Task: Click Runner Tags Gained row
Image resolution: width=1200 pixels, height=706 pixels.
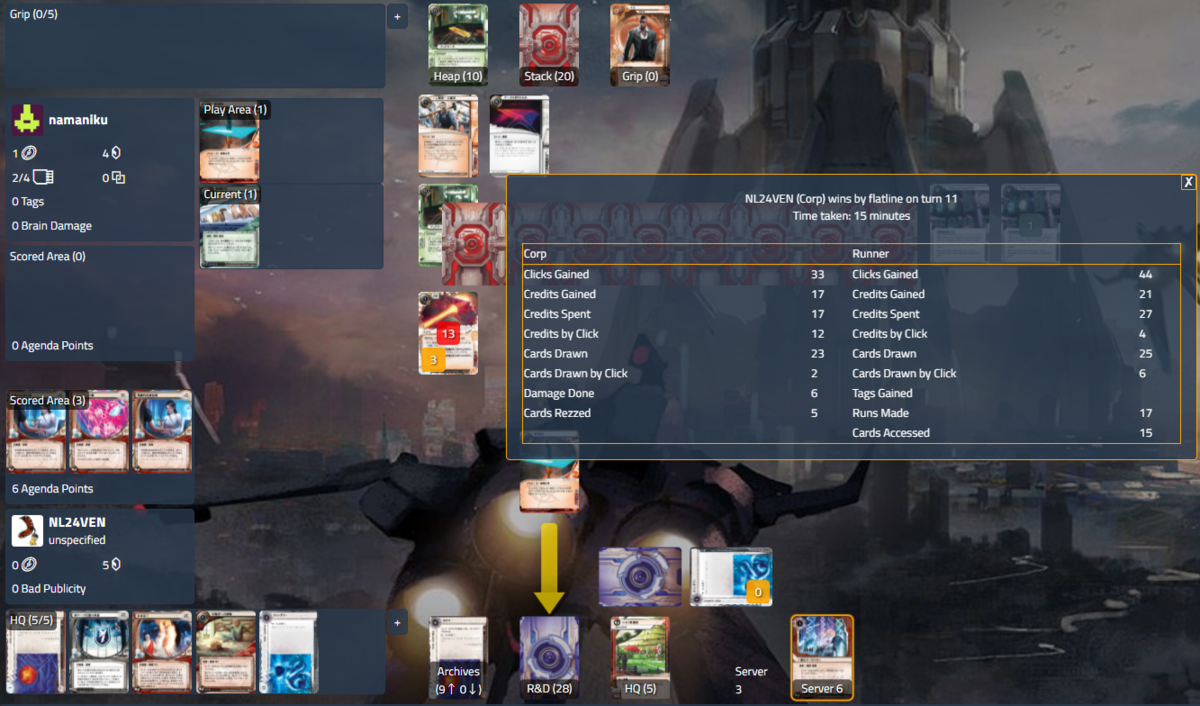Action: coord(1014,393)
